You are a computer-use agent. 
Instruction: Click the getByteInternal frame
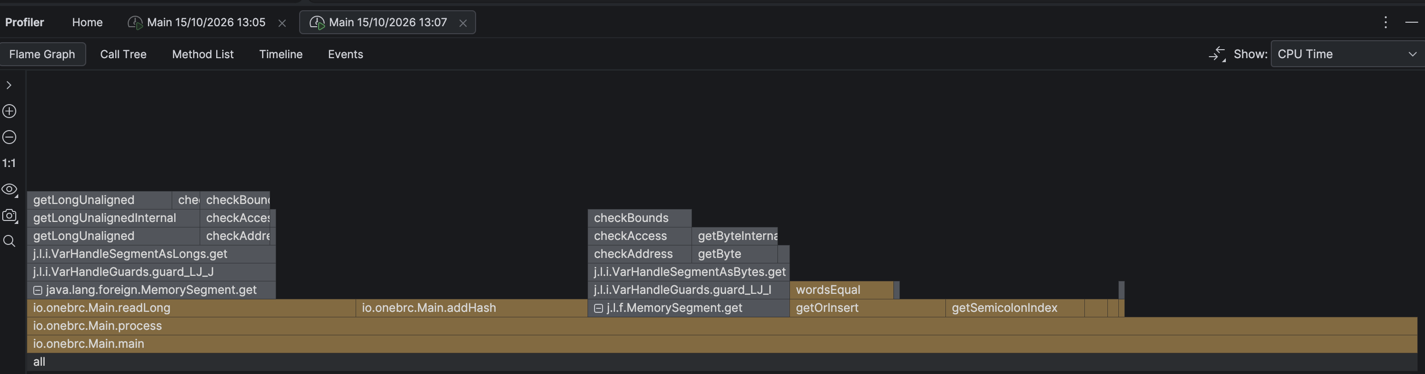735,236
